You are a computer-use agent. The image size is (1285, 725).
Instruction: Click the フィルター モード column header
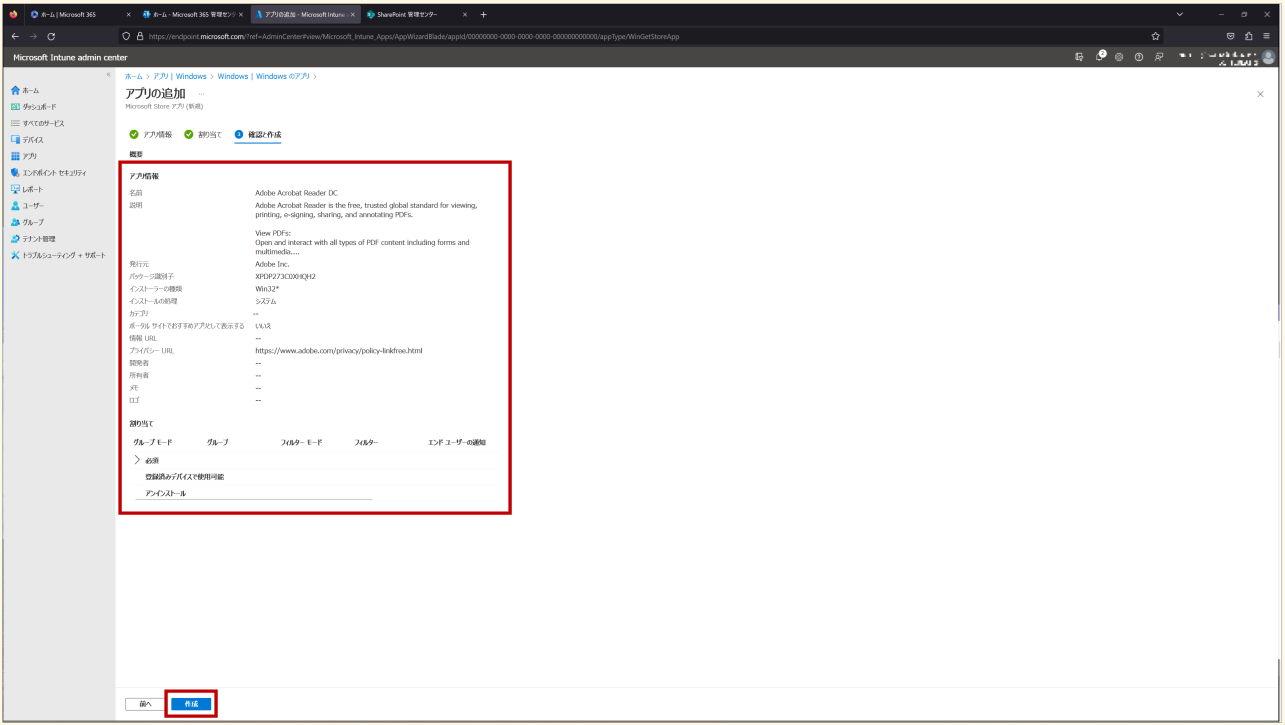pyautogui.click(x=301, y=442)
